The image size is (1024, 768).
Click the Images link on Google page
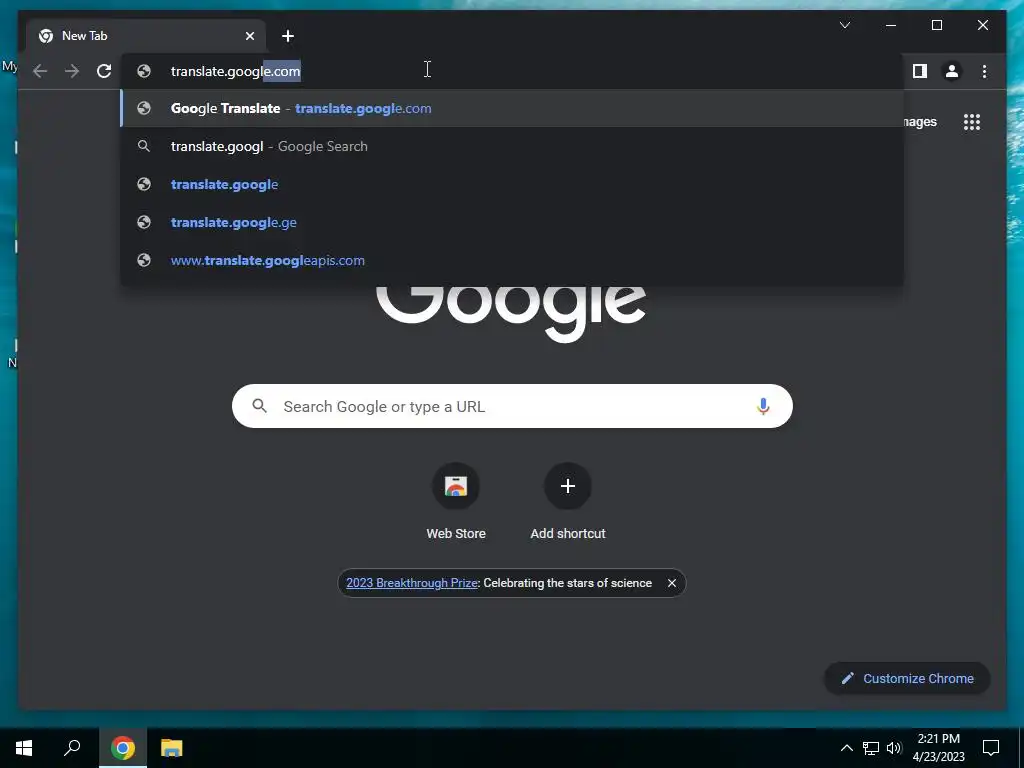tap(920, 122)
